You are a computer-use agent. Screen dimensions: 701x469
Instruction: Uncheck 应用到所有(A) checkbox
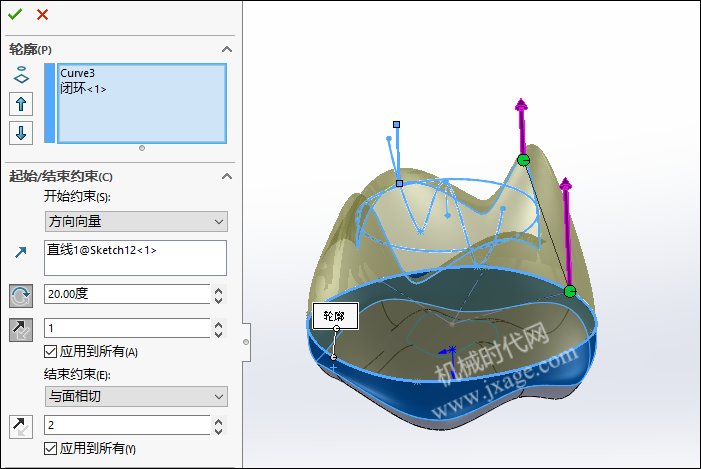[x=51, y=352]
